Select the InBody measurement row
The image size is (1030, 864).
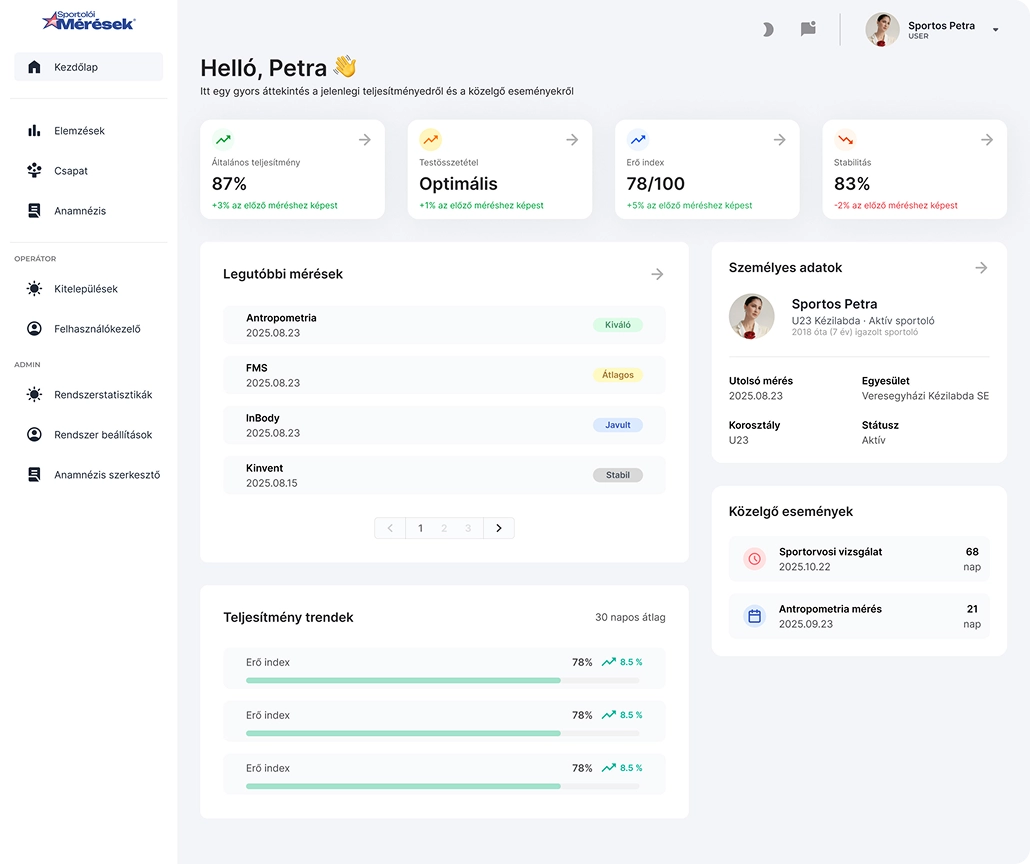click(x=444, y=425)
